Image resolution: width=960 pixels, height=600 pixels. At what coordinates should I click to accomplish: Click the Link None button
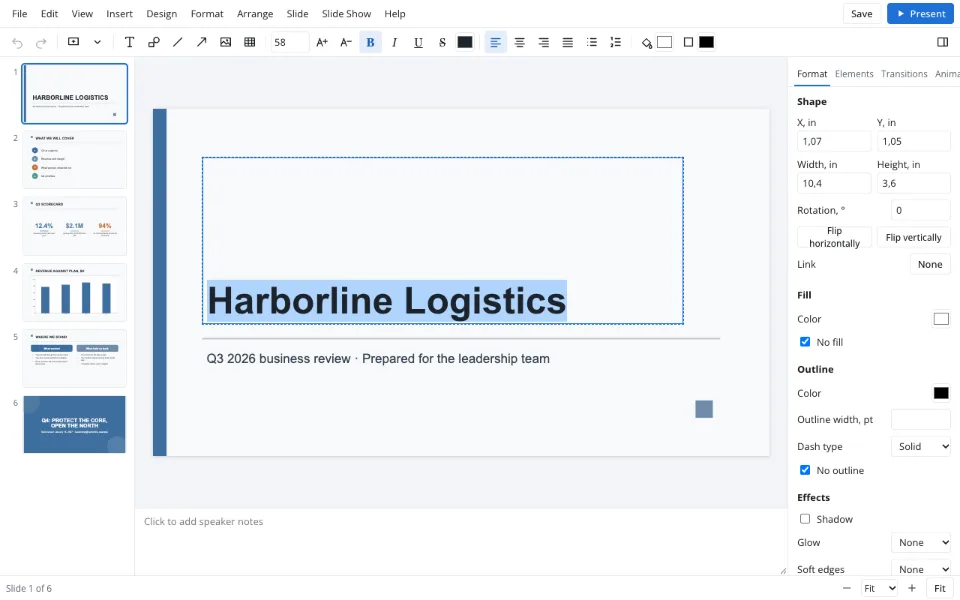point(930,264)
